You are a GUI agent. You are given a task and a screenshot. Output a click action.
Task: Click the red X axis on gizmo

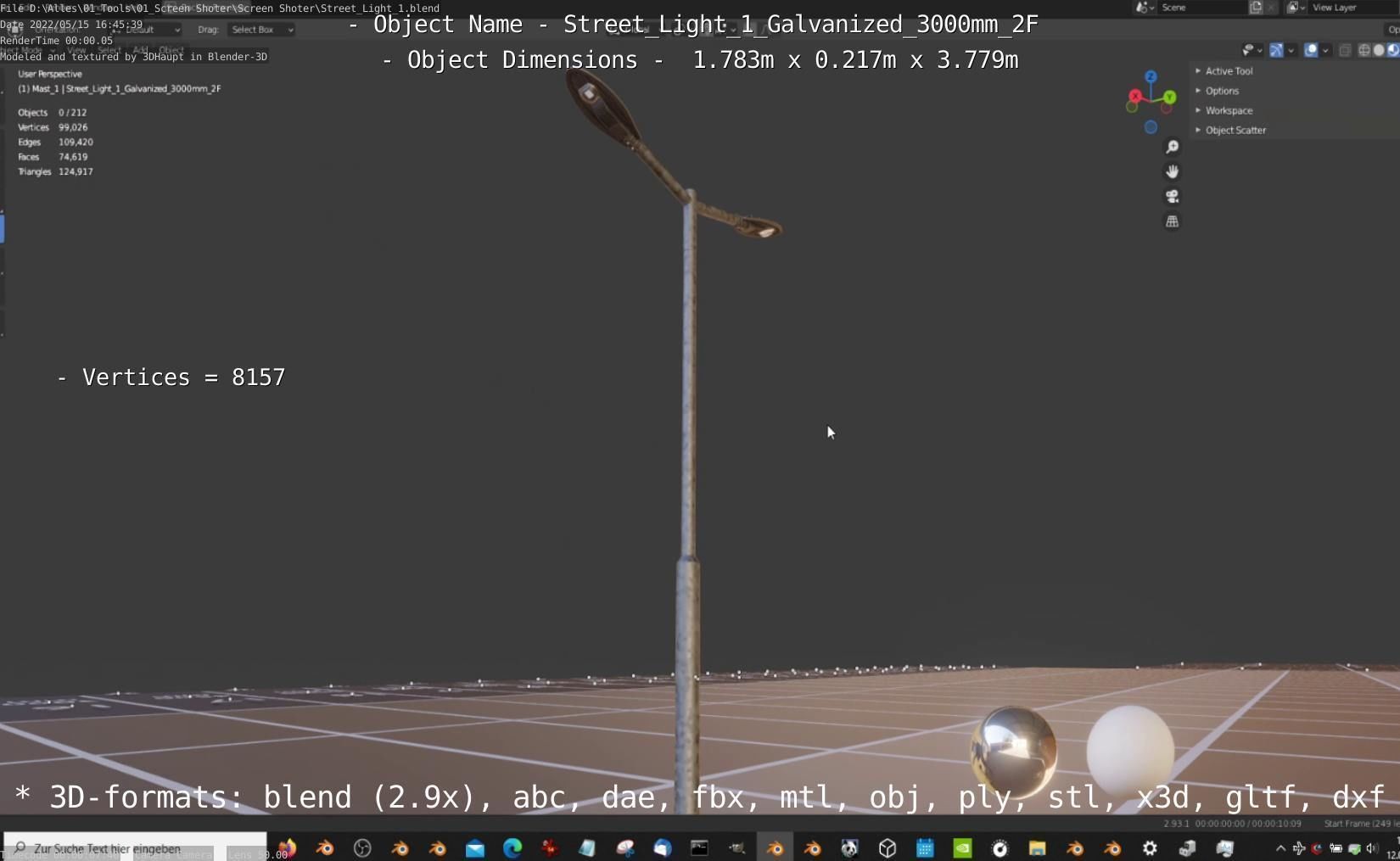1135,96
